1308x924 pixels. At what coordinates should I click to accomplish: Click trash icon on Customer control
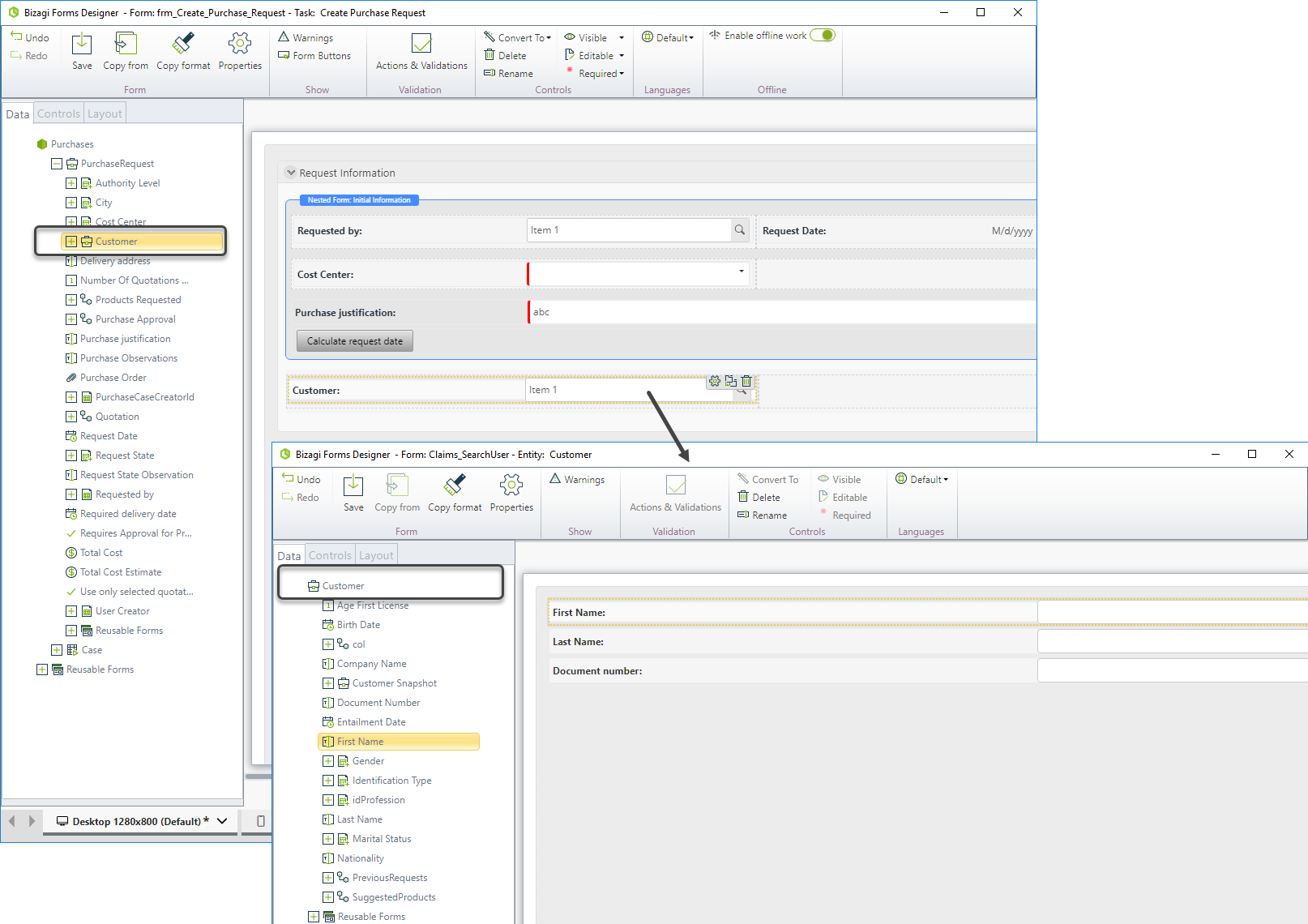746,381
